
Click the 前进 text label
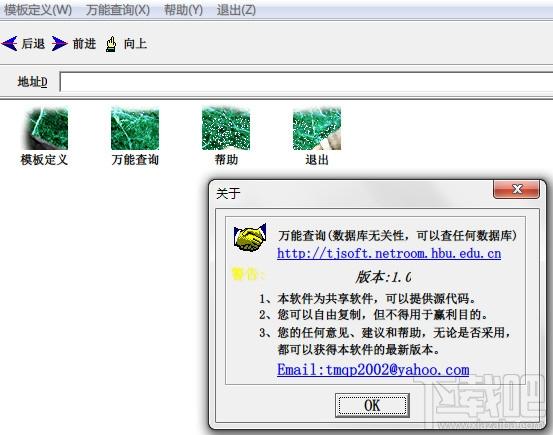(84, 44)
